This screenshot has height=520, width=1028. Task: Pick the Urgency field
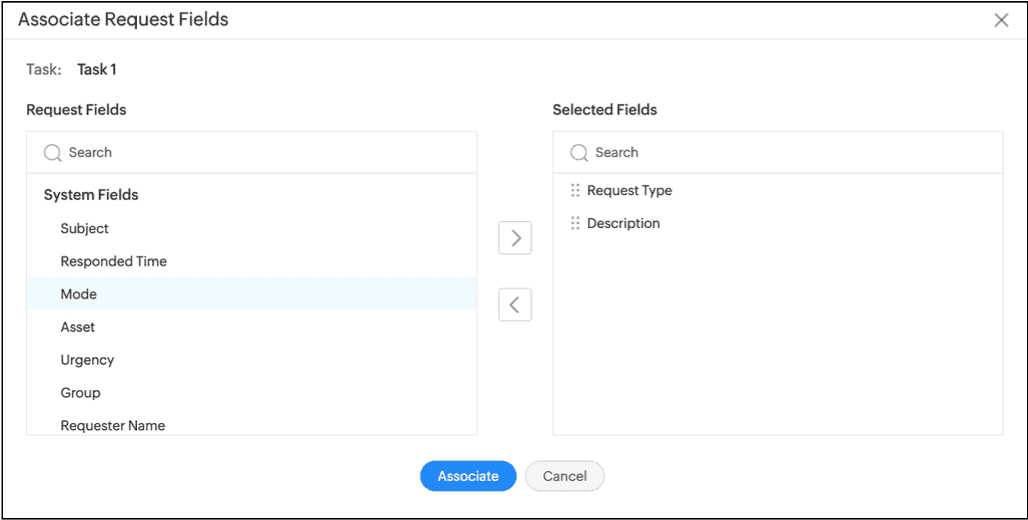(x=88, y=360)
